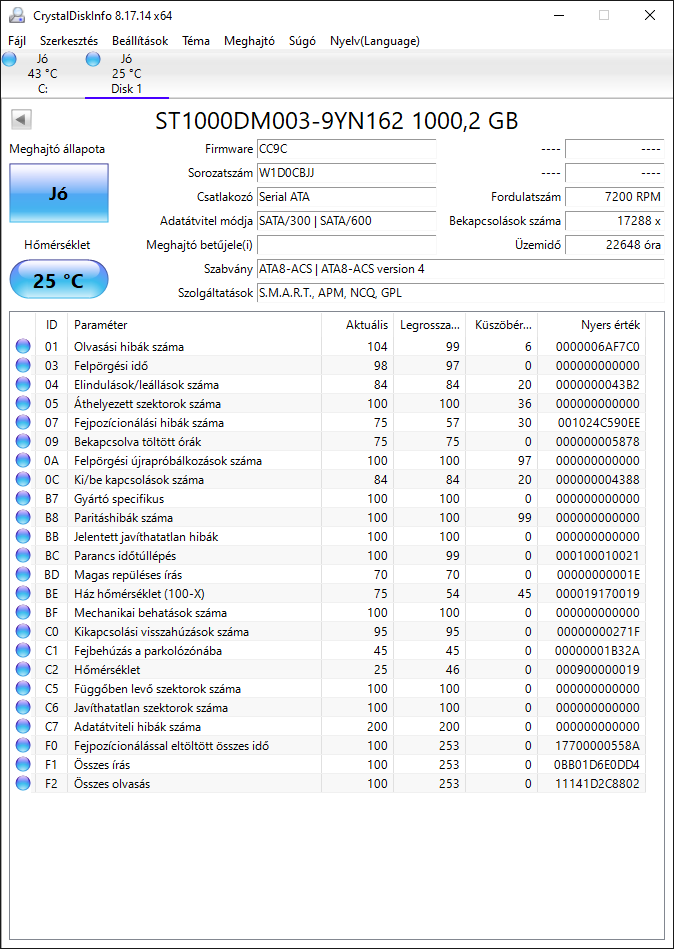
Task: Click the status orb for row C2
Action: pos(23,669)
